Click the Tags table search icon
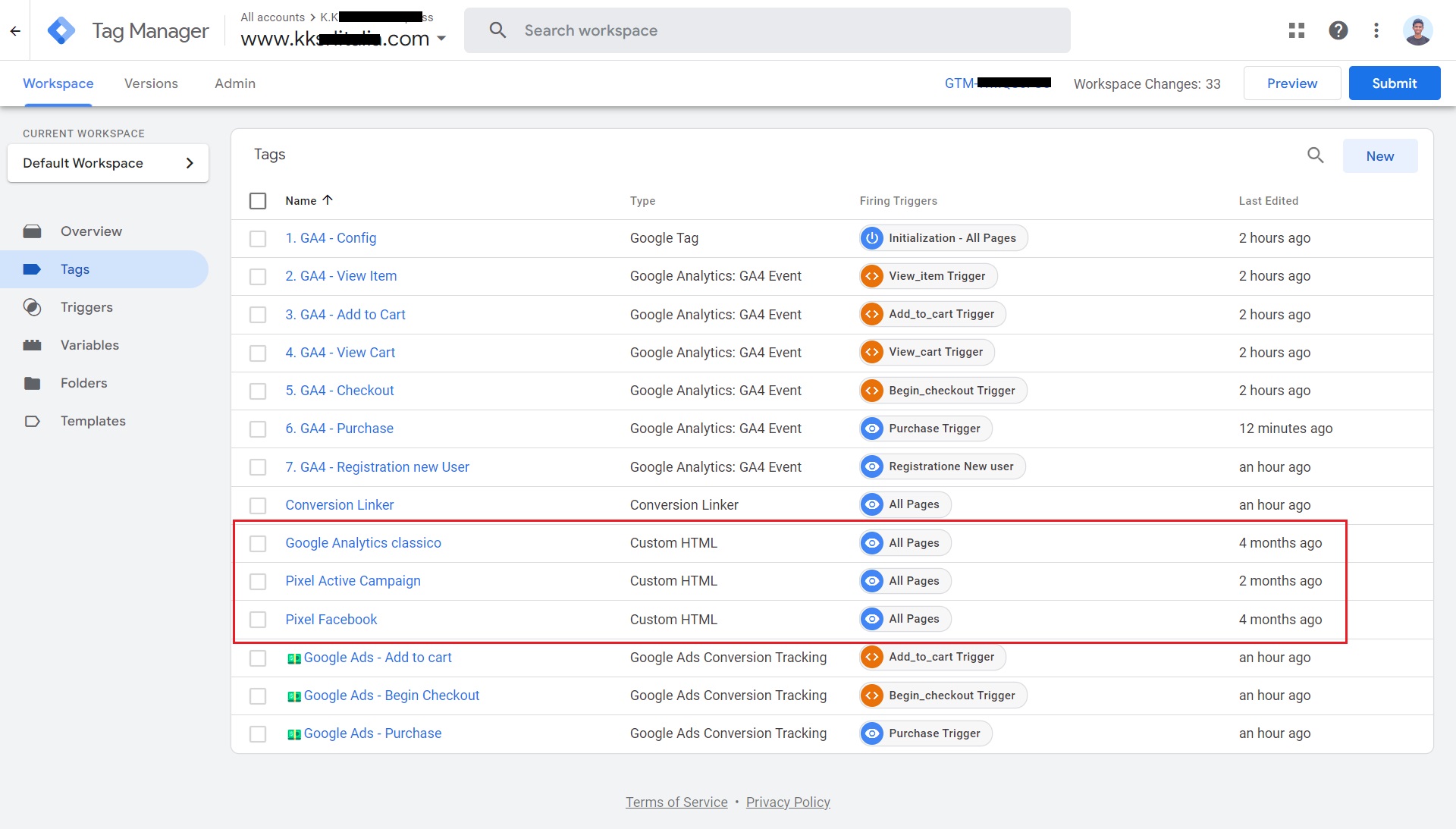The width and height of the screenshot is (1456, 829). click(1316, 155)
